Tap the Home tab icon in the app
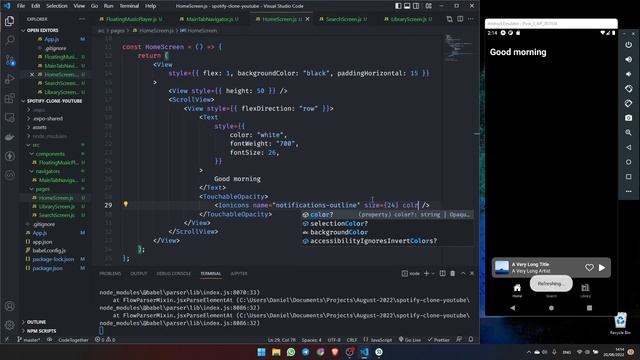Screen dimensions: 640x360 point(517,288)
